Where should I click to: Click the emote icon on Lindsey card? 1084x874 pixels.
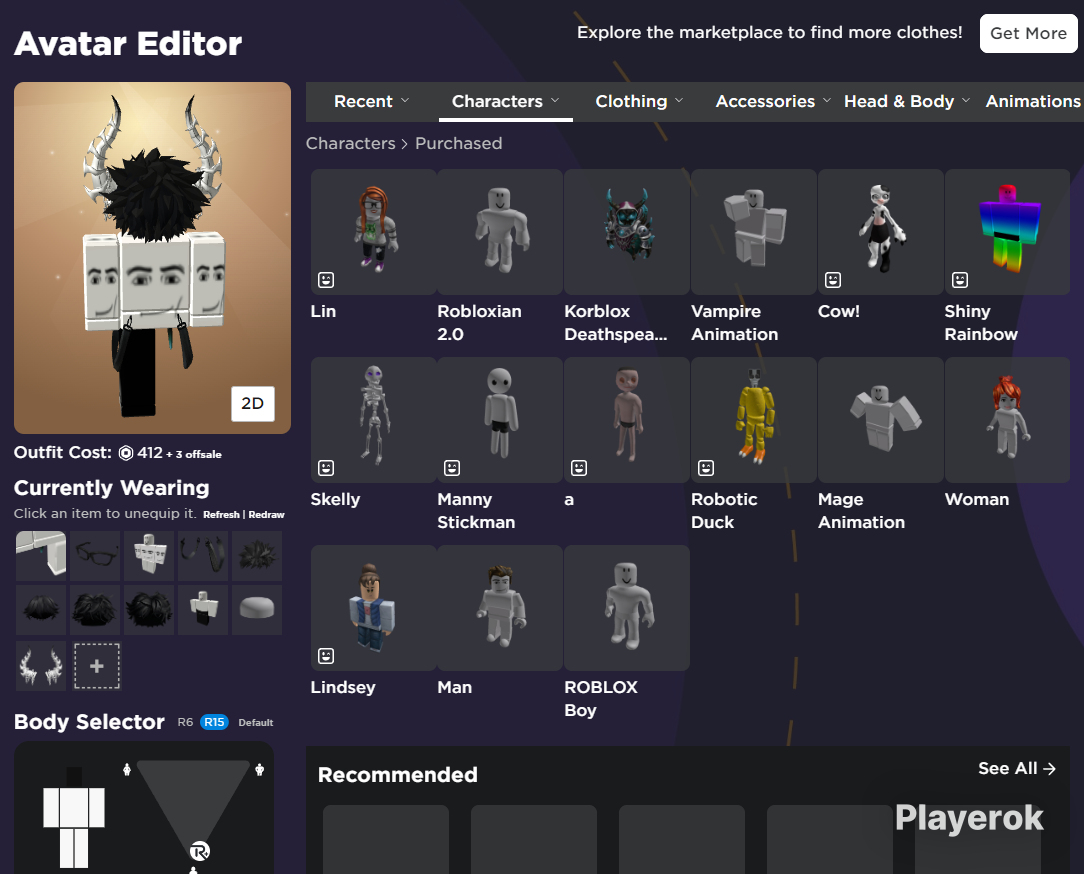pos(326,656)
